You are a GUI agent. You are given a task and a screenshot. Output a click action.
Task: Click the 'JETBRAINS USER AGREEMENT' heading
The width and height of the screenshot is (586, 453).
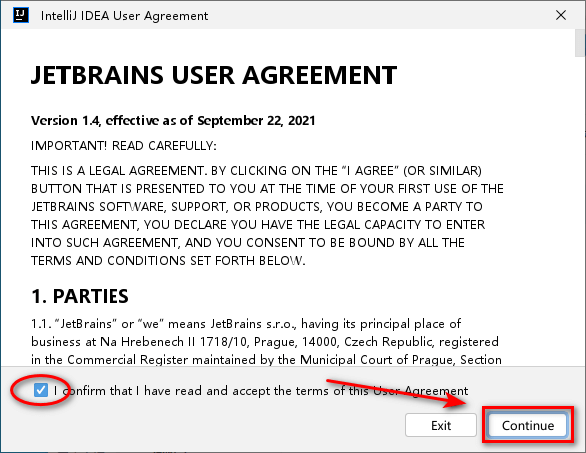tap(214, 75)
